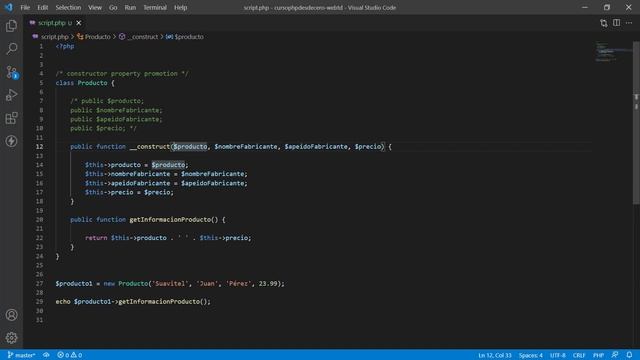The image size is (640, 360).
Task: Open Source Control view with badge
Action: click(11, 72)
